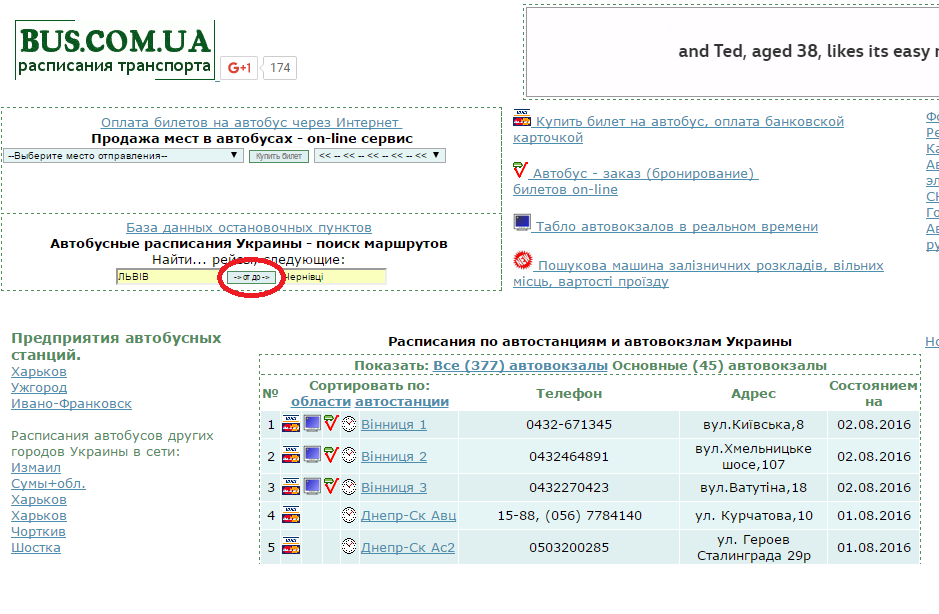Click phone number 0432464891
The image size is (939, 614).
tap(569, 456)
